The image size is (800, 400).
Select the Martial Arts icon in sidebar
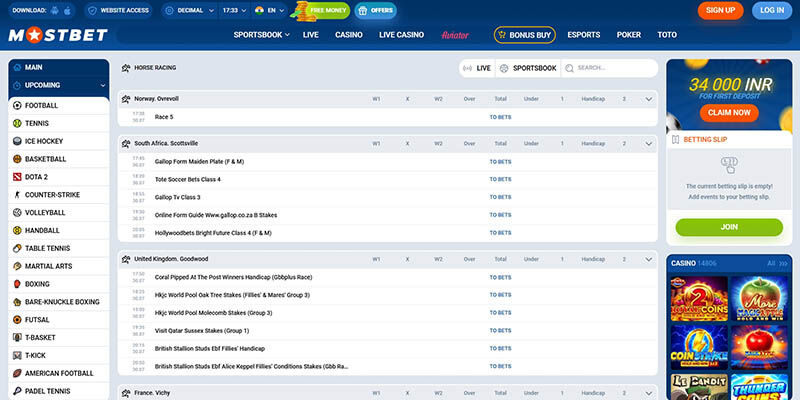[x=17, y=266]
